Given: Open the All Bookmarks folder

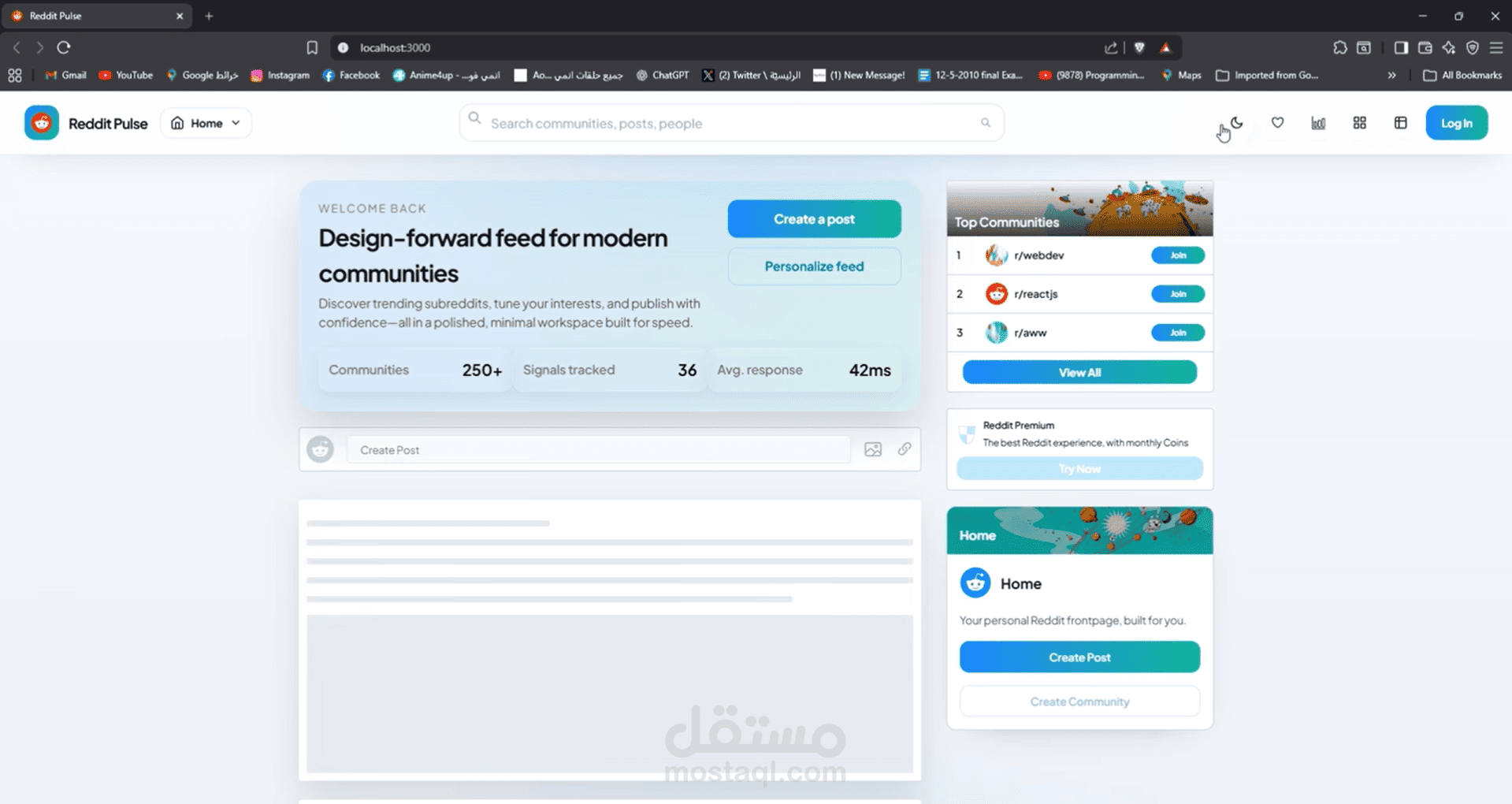Looking at the screenshot, I should coord(1462,75).
